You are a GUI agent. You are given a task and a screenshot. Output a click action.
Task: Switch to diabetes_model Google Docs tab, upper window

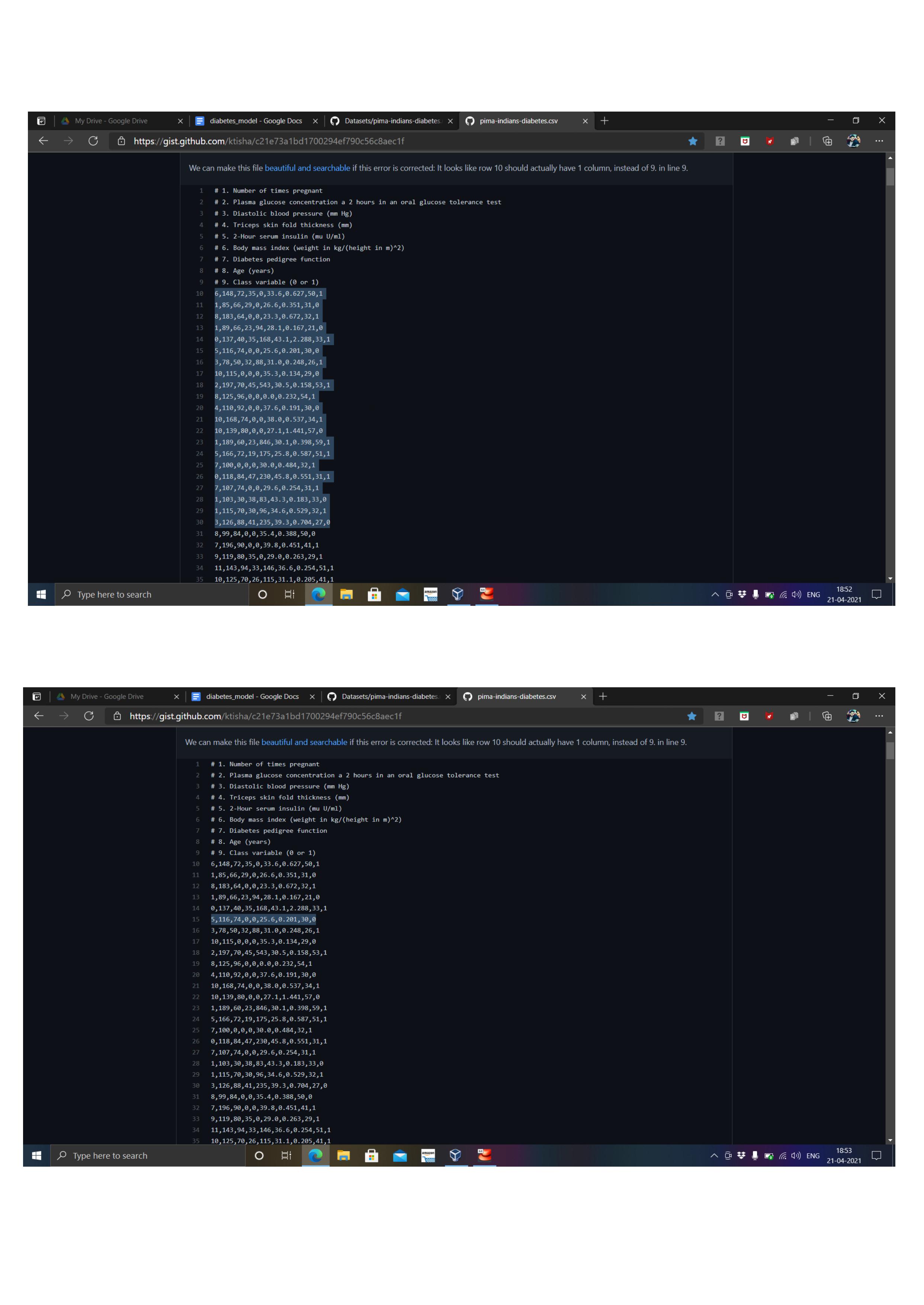(x=256, y=120)
